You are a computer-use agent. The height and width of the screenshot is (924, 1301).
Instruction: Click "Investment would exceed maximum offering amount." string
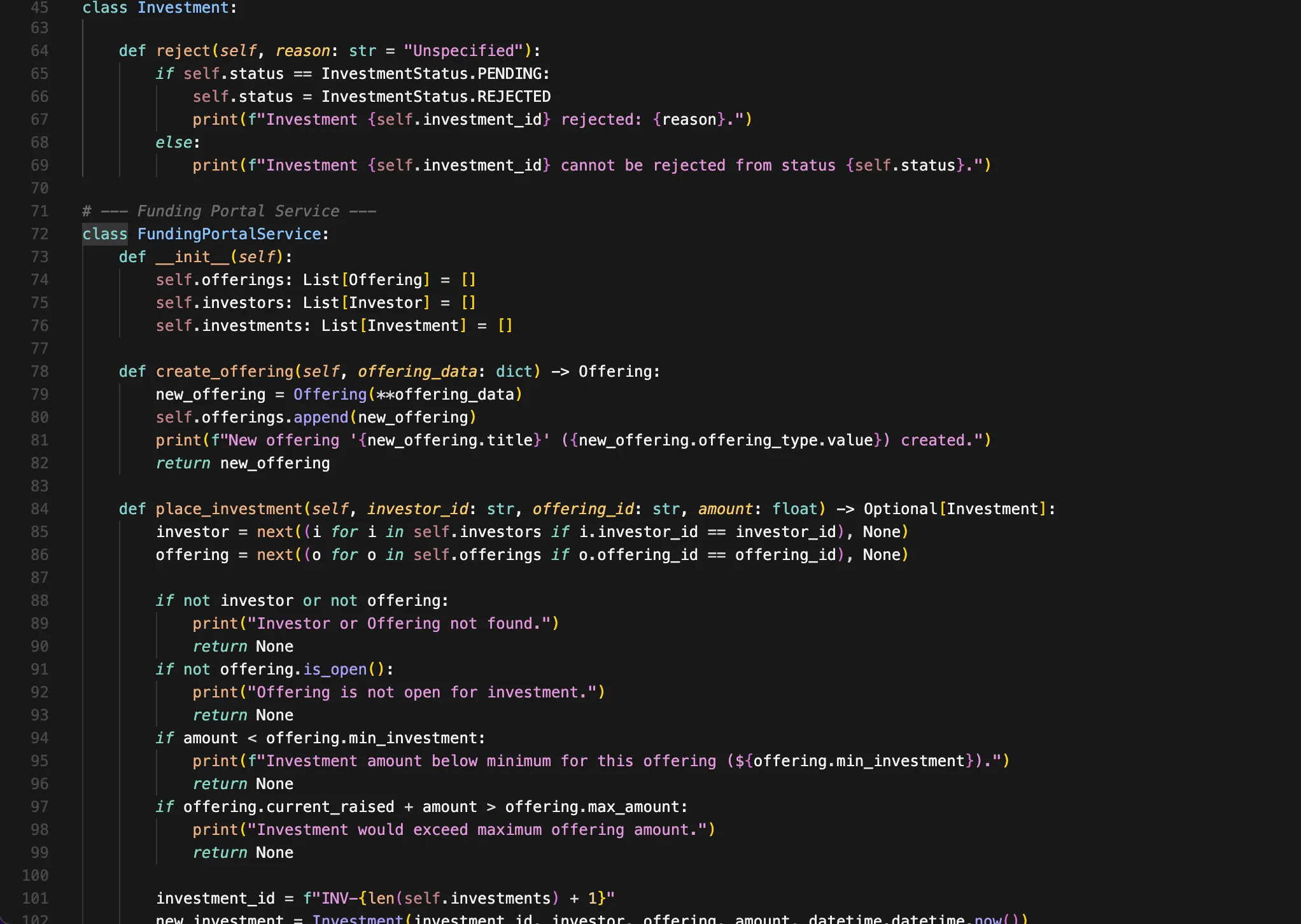click(477, 830)
